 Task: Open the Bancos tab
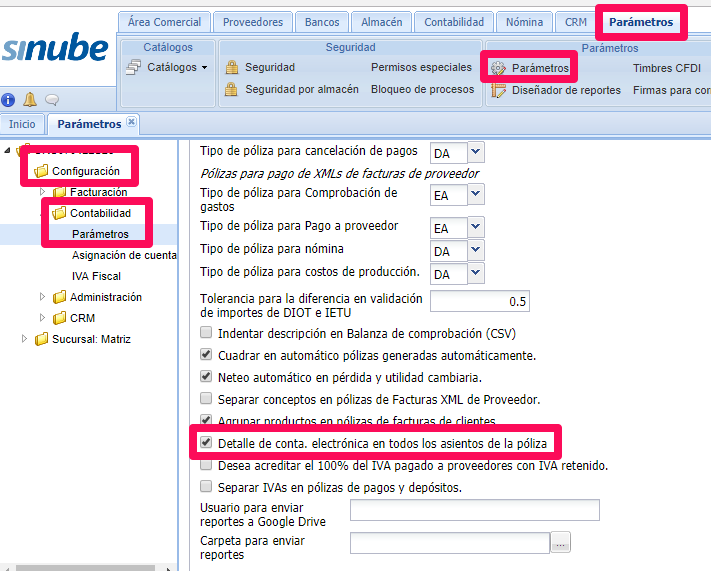tap(322, 22)
